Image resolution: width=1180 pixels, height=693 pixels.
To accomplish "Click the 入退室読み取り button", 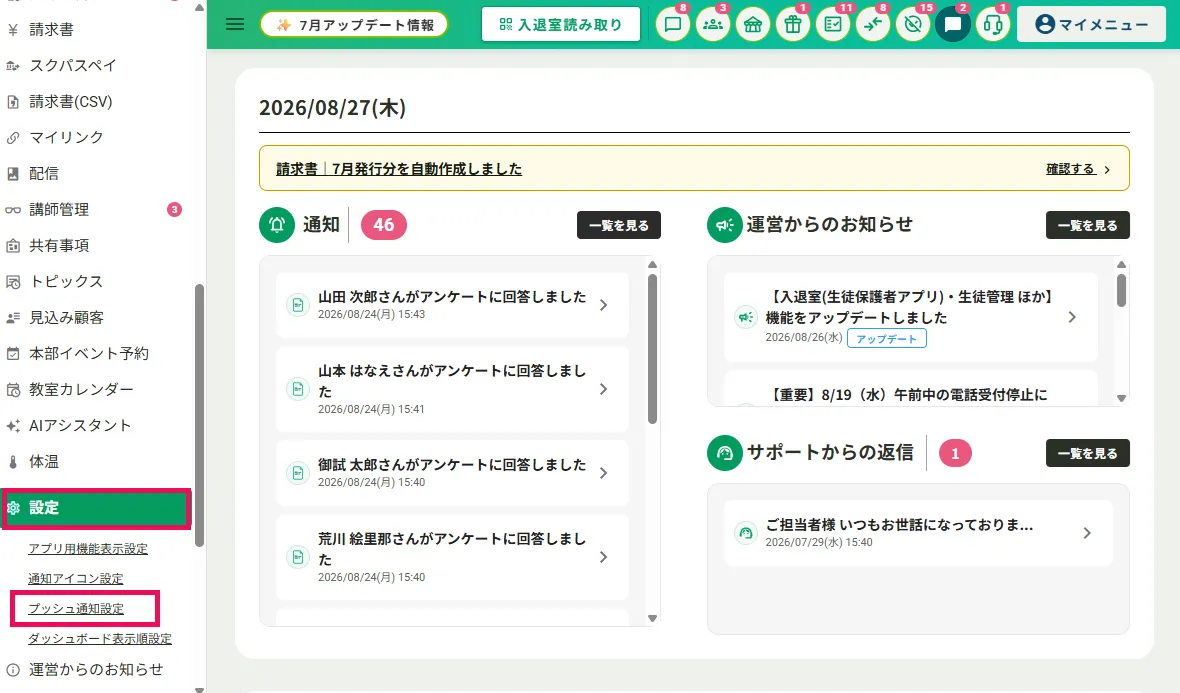I will pyautogui.click(x=561, y=24).
